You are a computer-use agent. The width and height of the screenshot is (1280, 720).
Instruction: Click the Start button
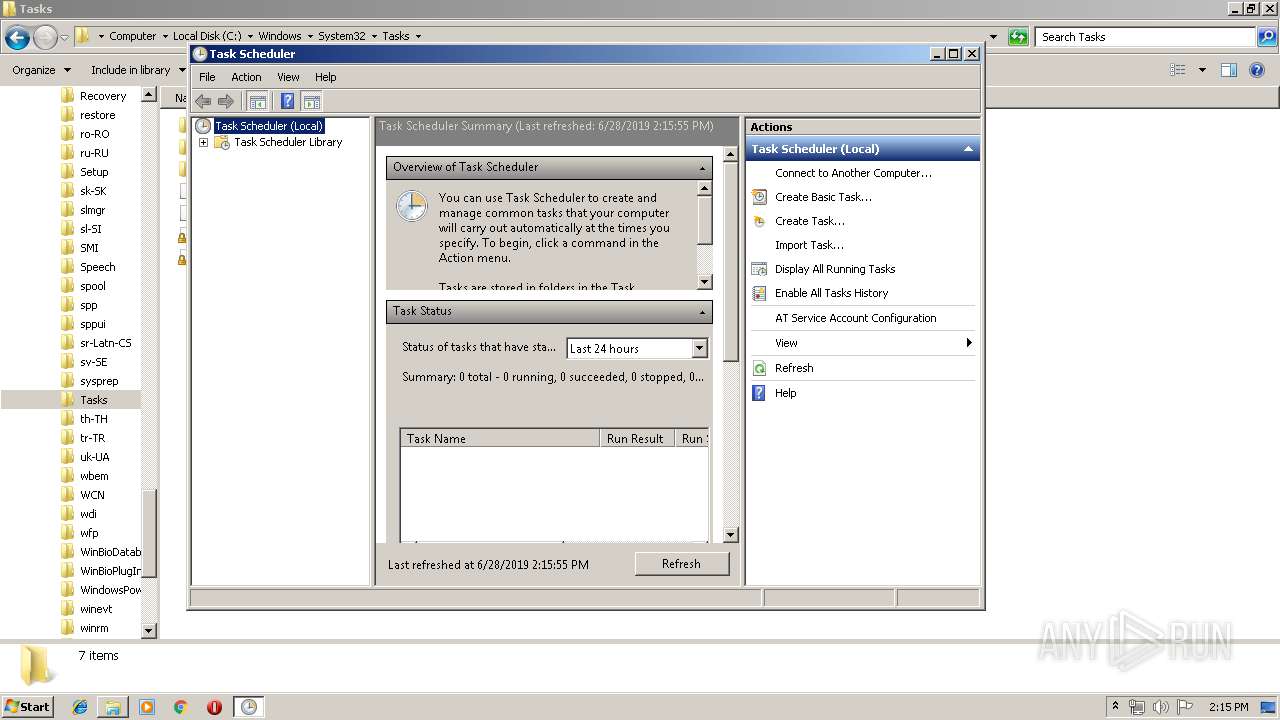coord(28,707)
